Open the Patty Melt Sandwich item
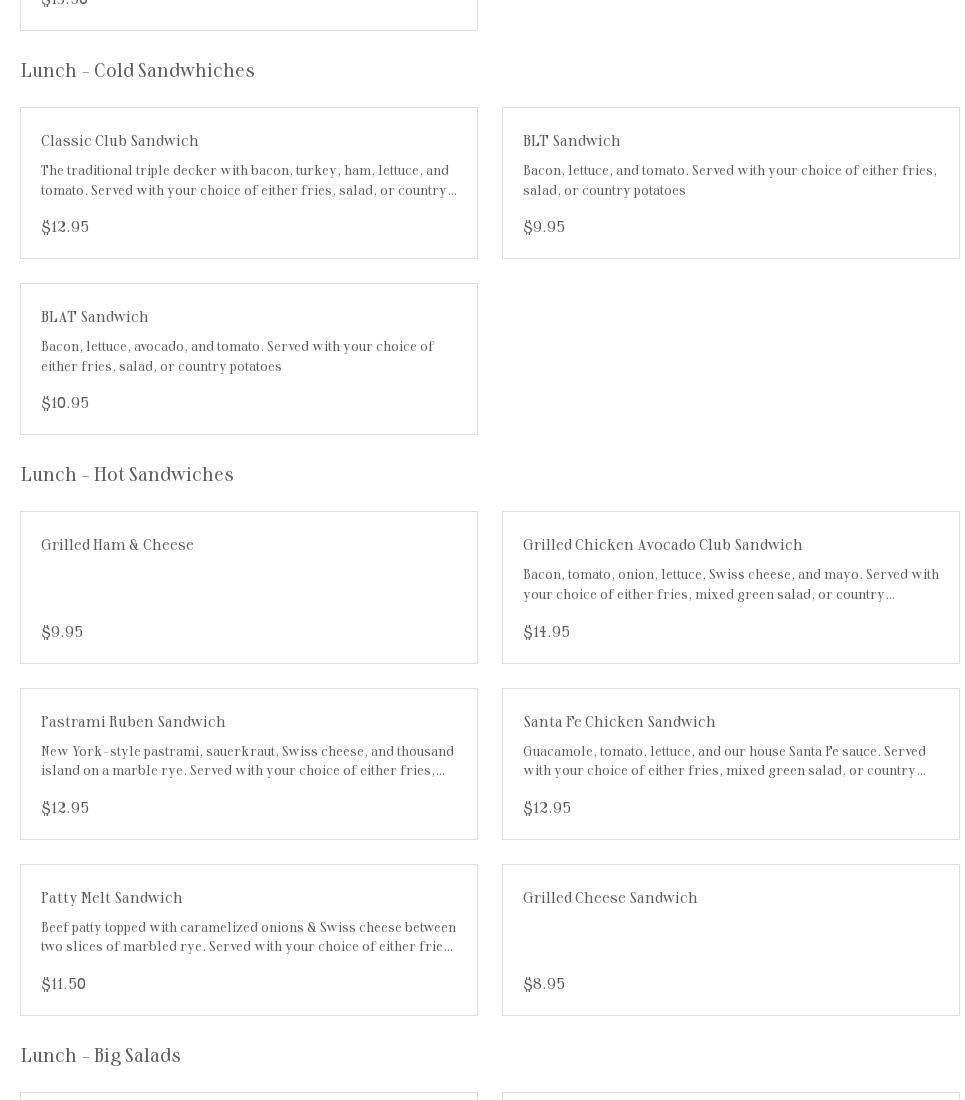This screenshot has height=1100, width=965. tap(112, 899)
